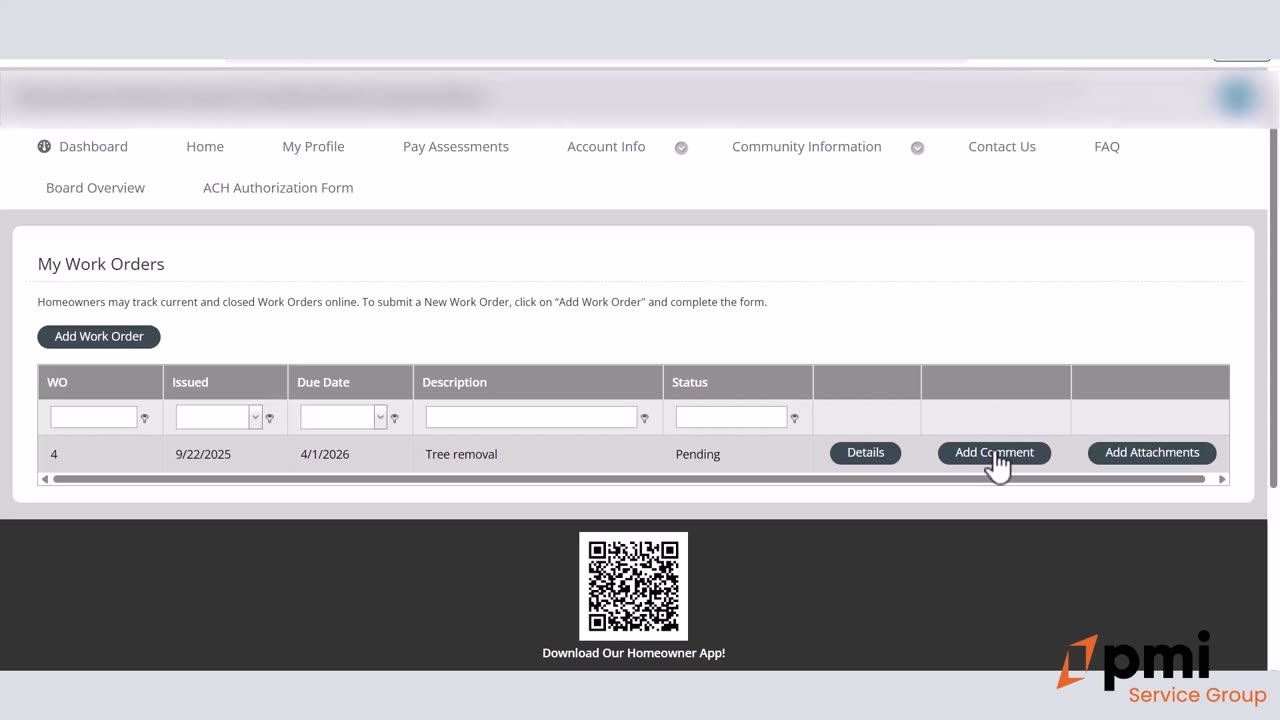Open the ACH Authorization Form

coord(278,187)
